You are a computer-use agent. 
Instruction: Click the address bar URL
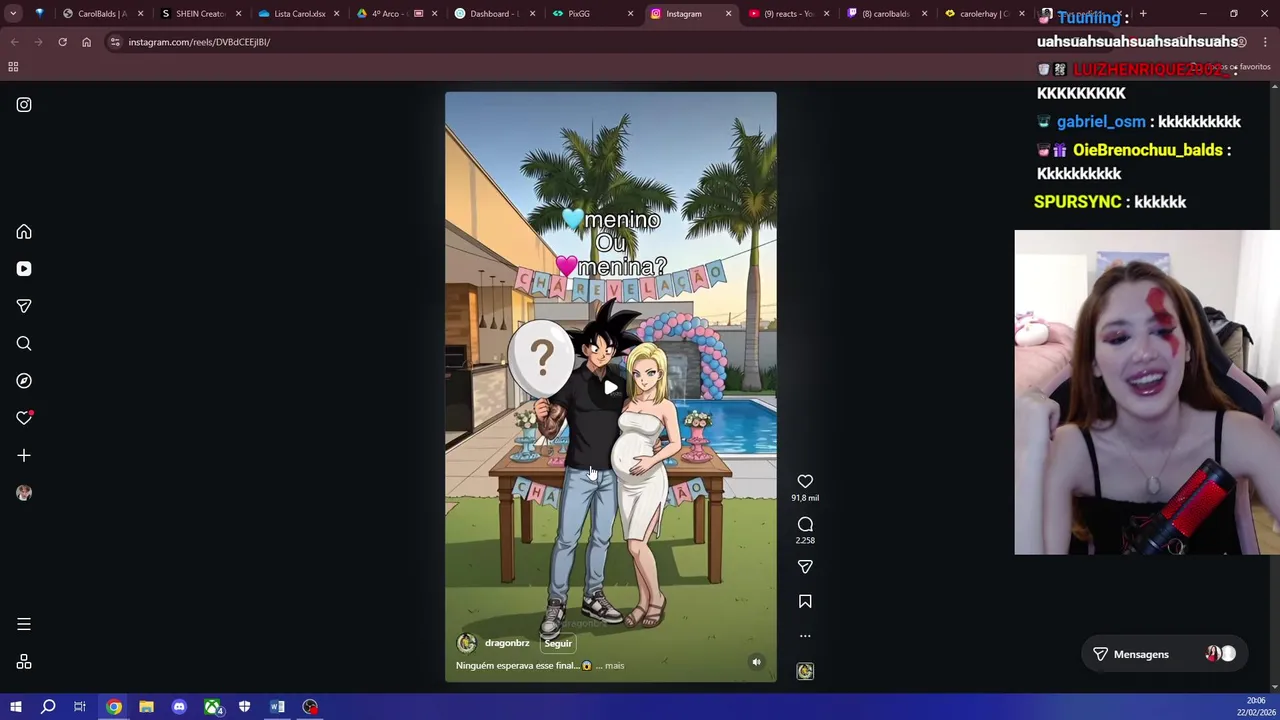click(x=199, y=42)
